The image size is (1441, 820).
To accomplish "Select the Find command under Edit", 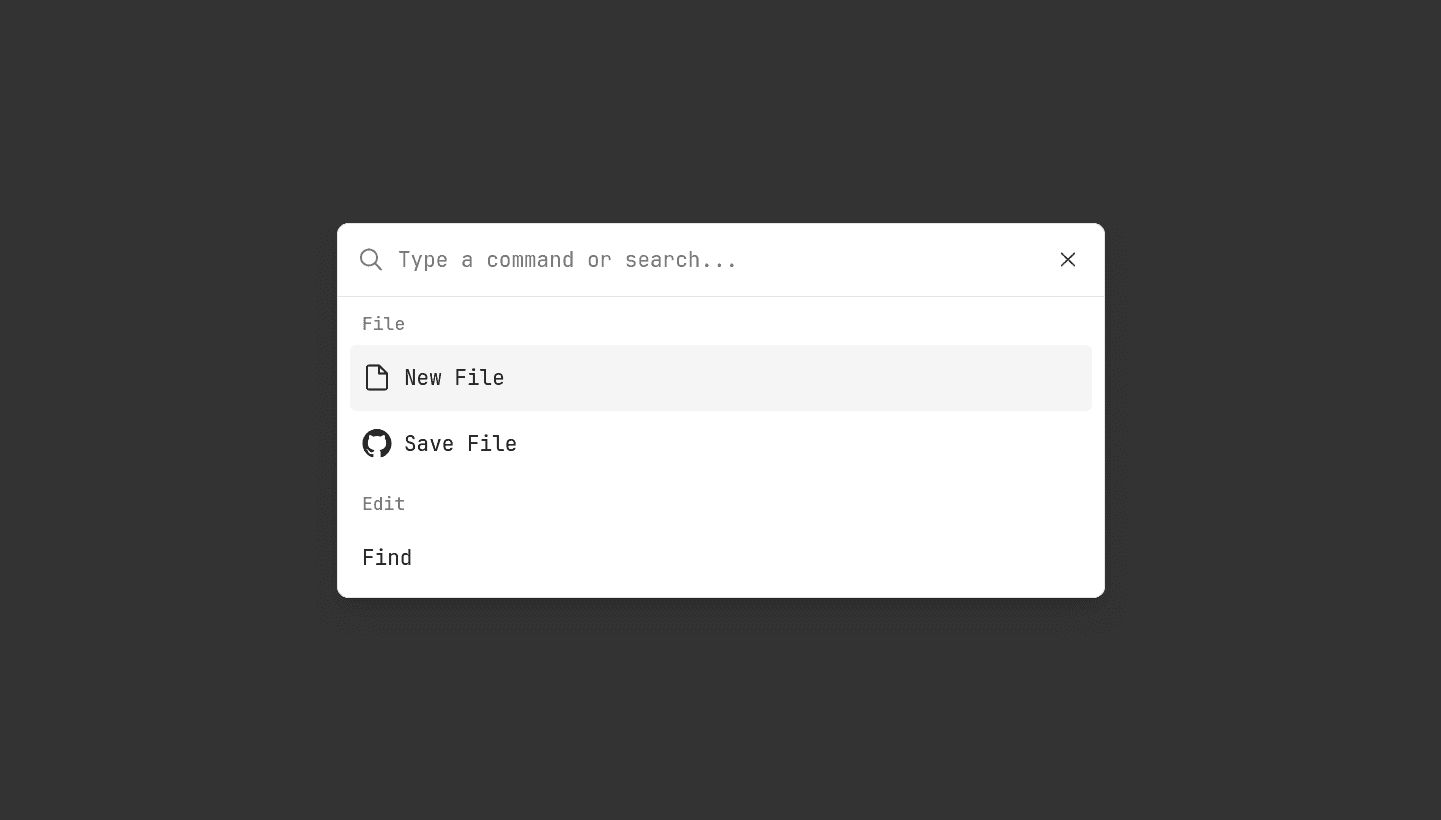I will [720, 558].
